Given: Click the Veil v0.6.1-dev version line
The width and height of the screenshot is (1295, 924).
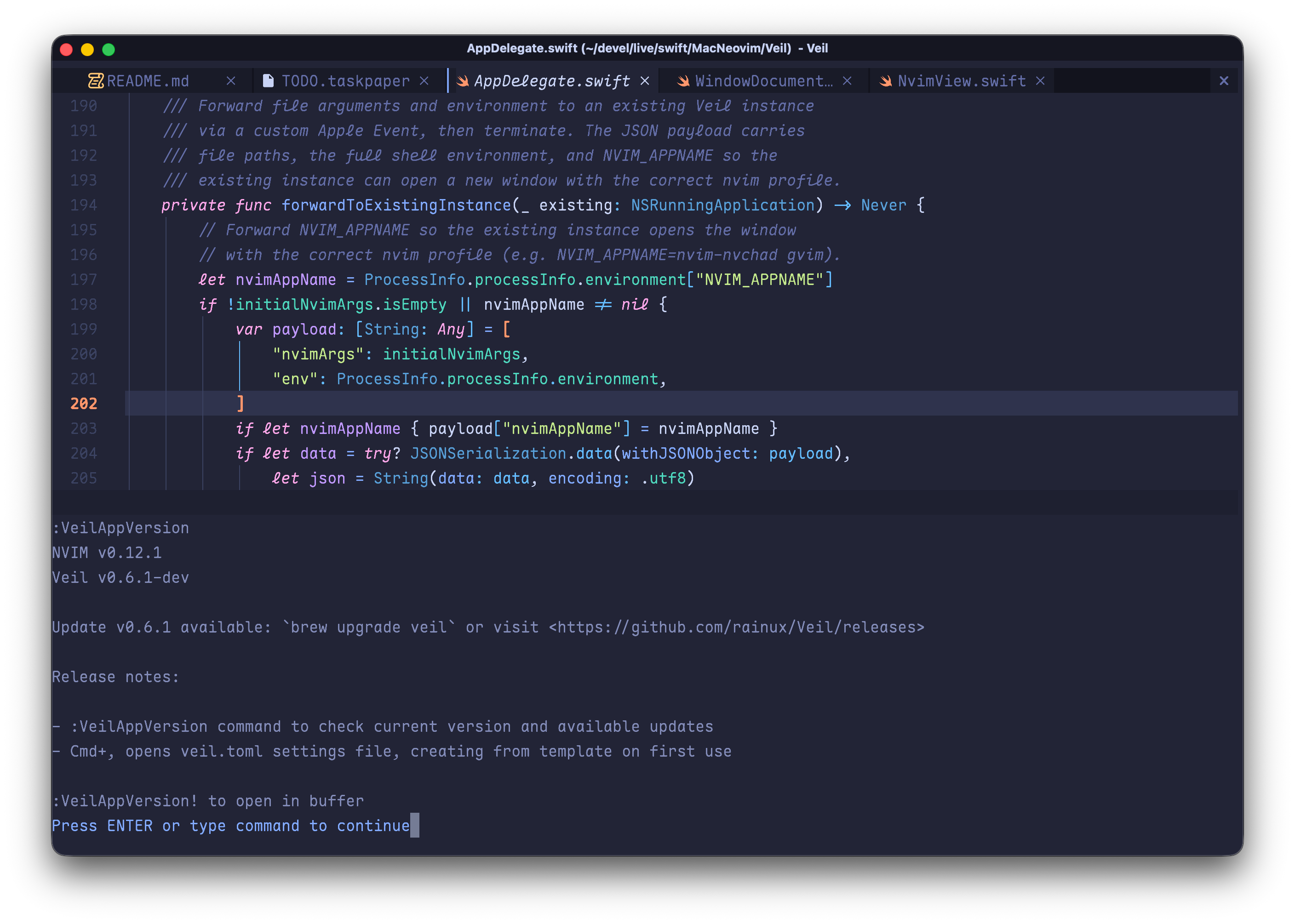Looking at the screenshot, I should (120, 577).
